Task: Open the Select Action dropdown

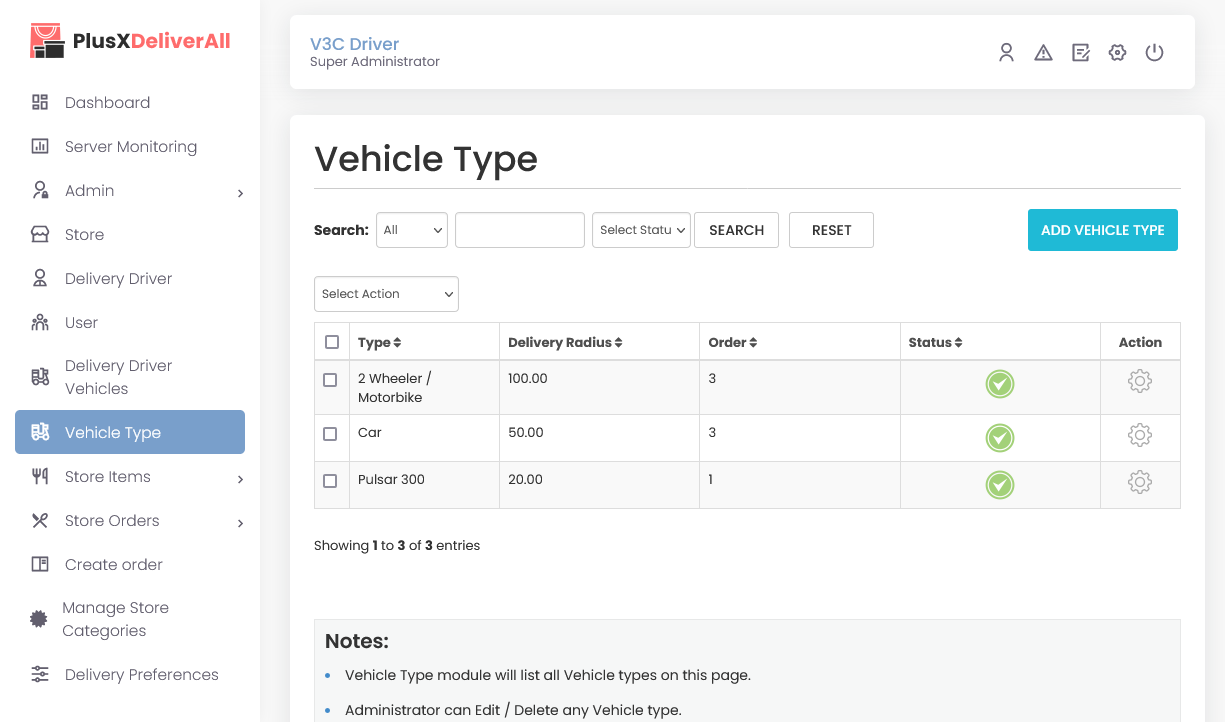Action: pyautogui.click(x=386, y=294)
